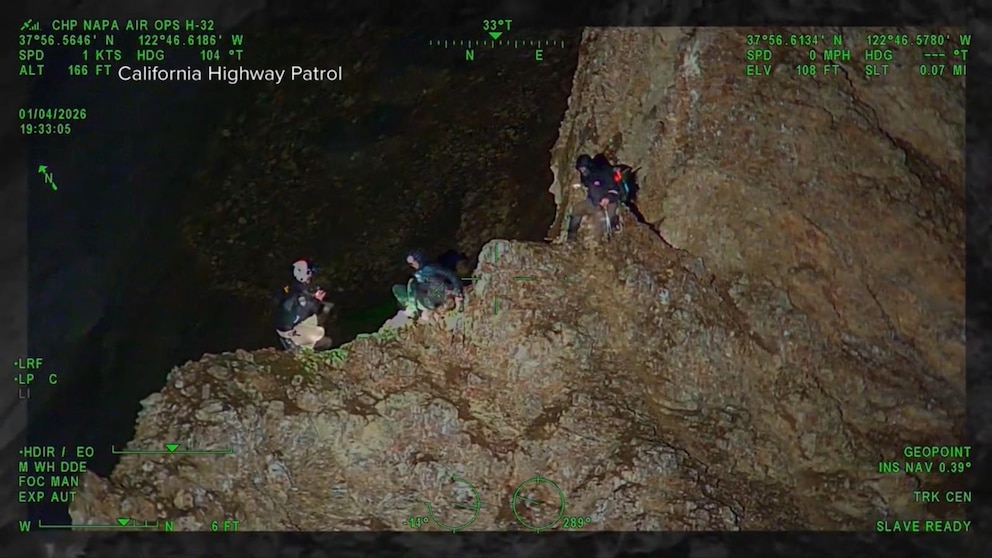Click the California Highway Patrol caption

coord(230,73)
